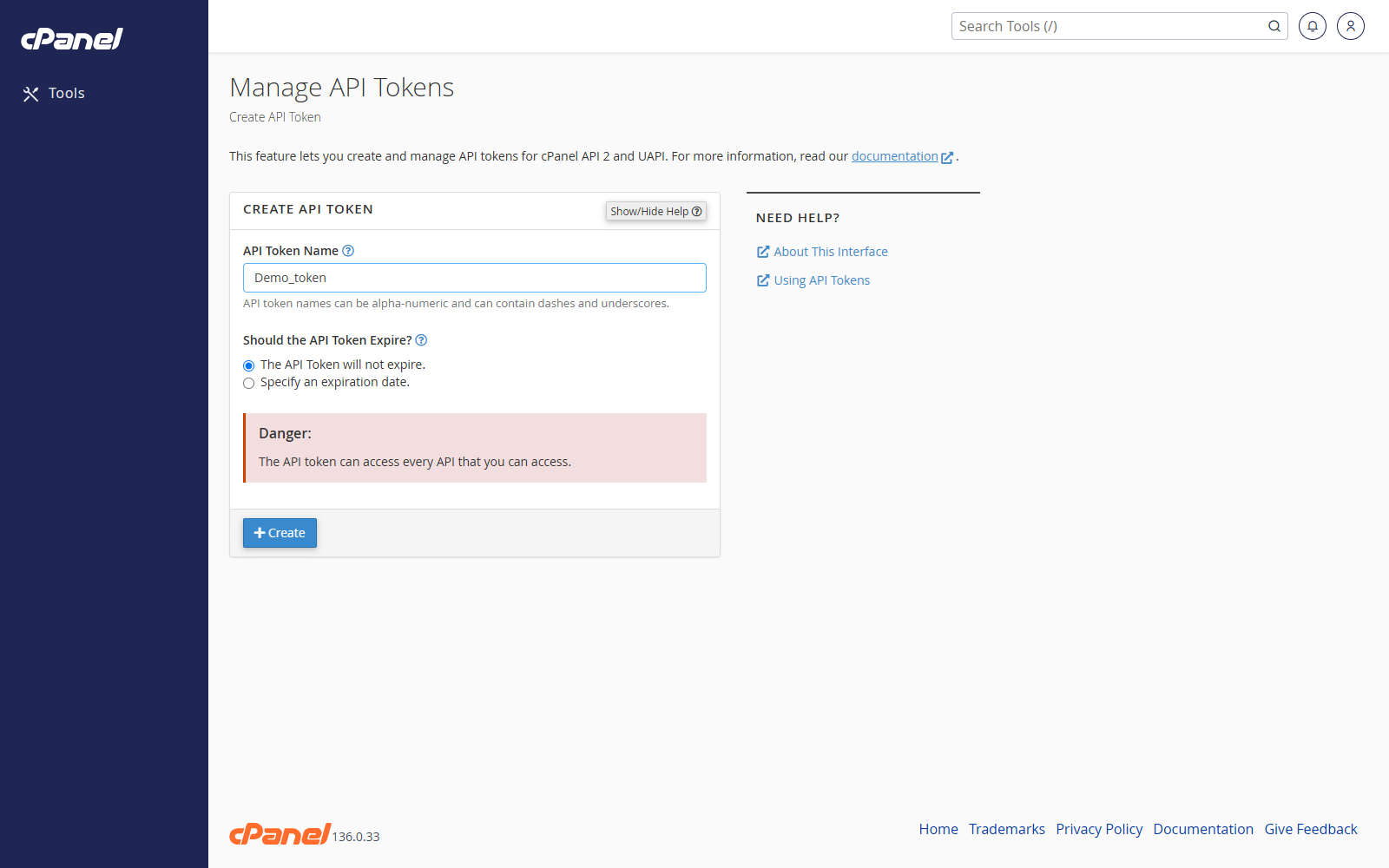Edit the API Token Name field

(x=475, y=278)
